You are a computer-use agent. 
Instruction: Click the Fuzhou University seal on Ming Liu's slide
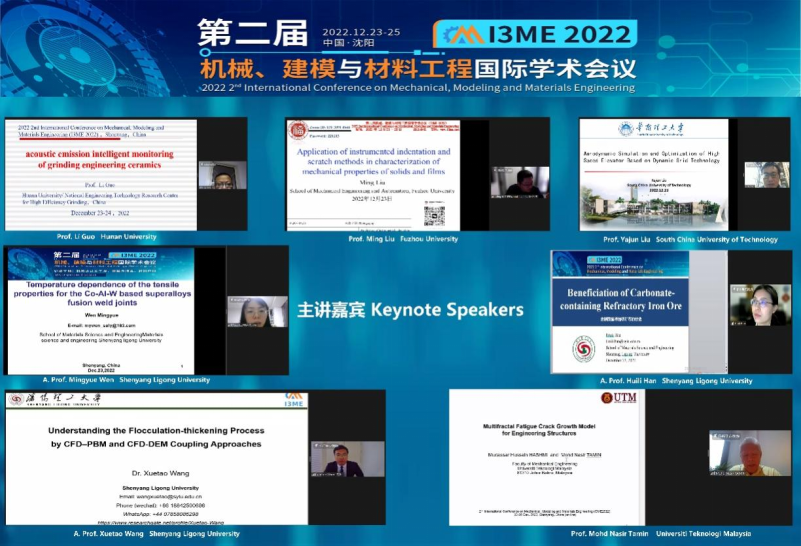[x=298, y=130]
